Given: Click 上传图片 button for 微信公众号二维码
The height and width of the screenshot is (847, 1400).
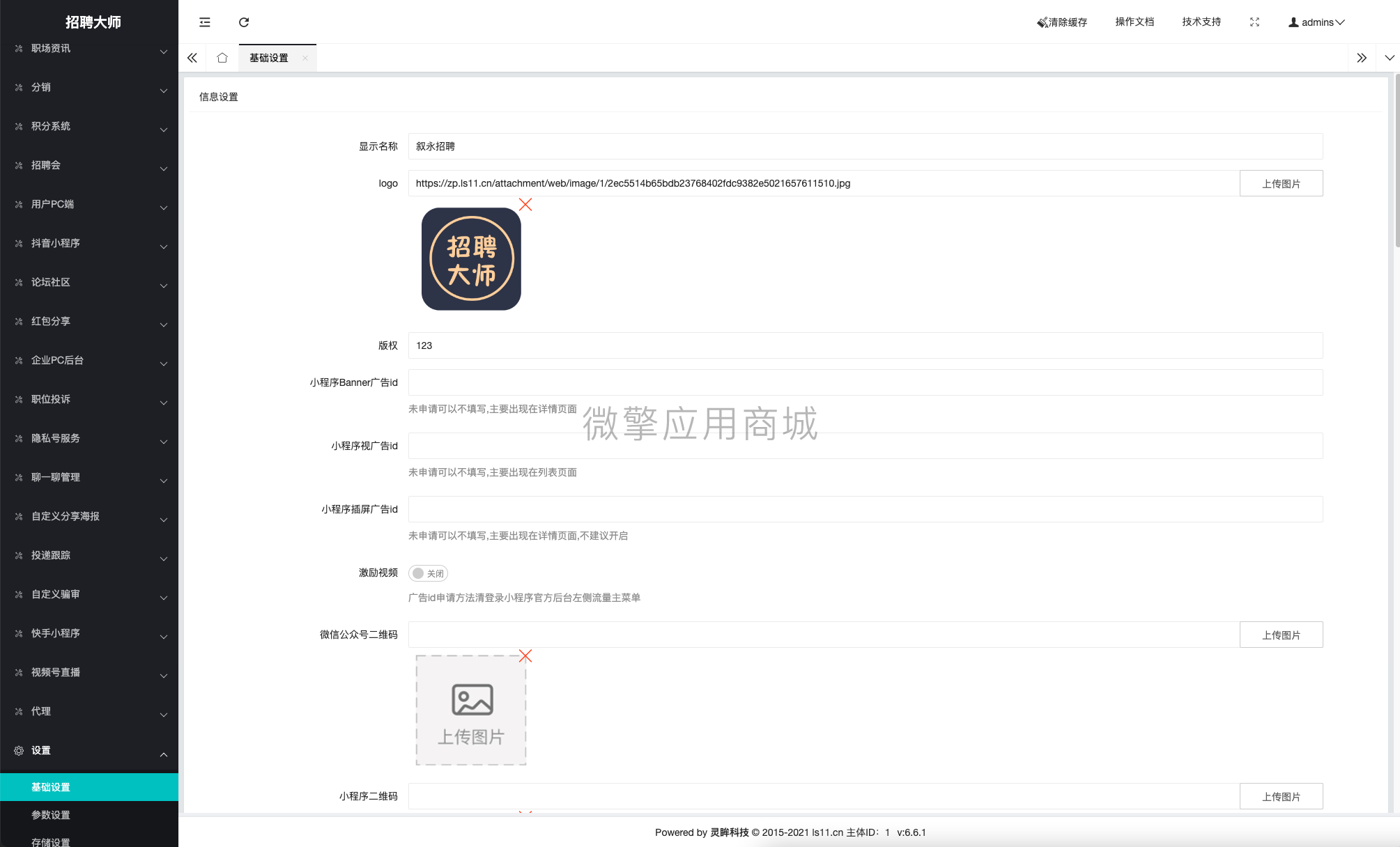Looking at the screenshot, I should click(1281, 635).
